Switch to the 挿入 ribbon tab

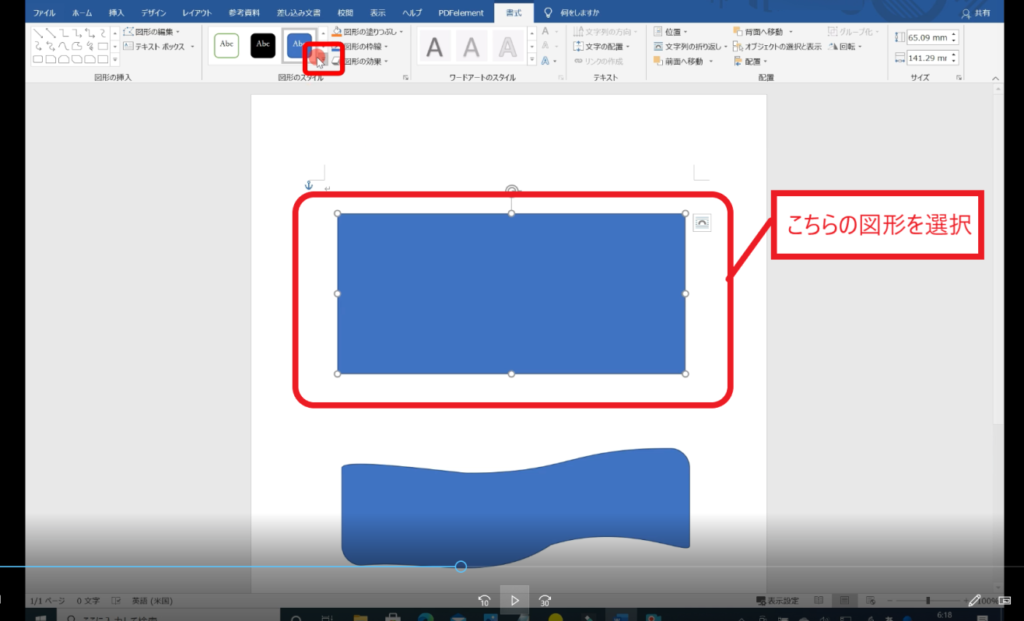[116, 13]
